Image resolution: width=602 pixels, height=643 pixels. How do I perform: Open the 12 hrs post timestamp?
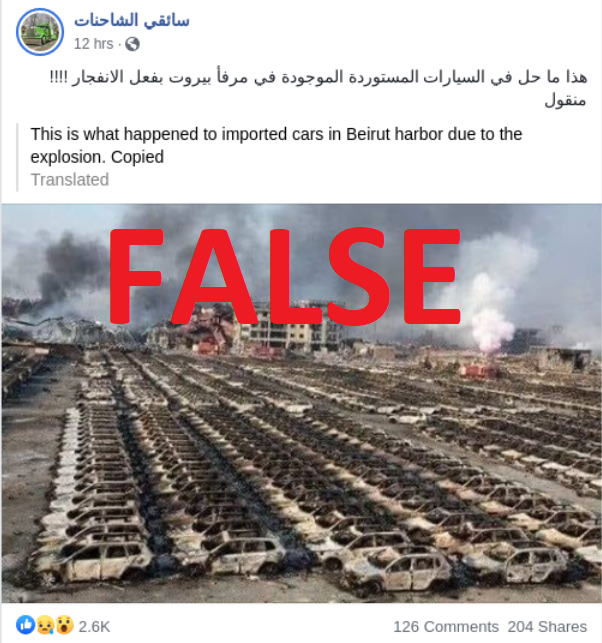(93, 44)
